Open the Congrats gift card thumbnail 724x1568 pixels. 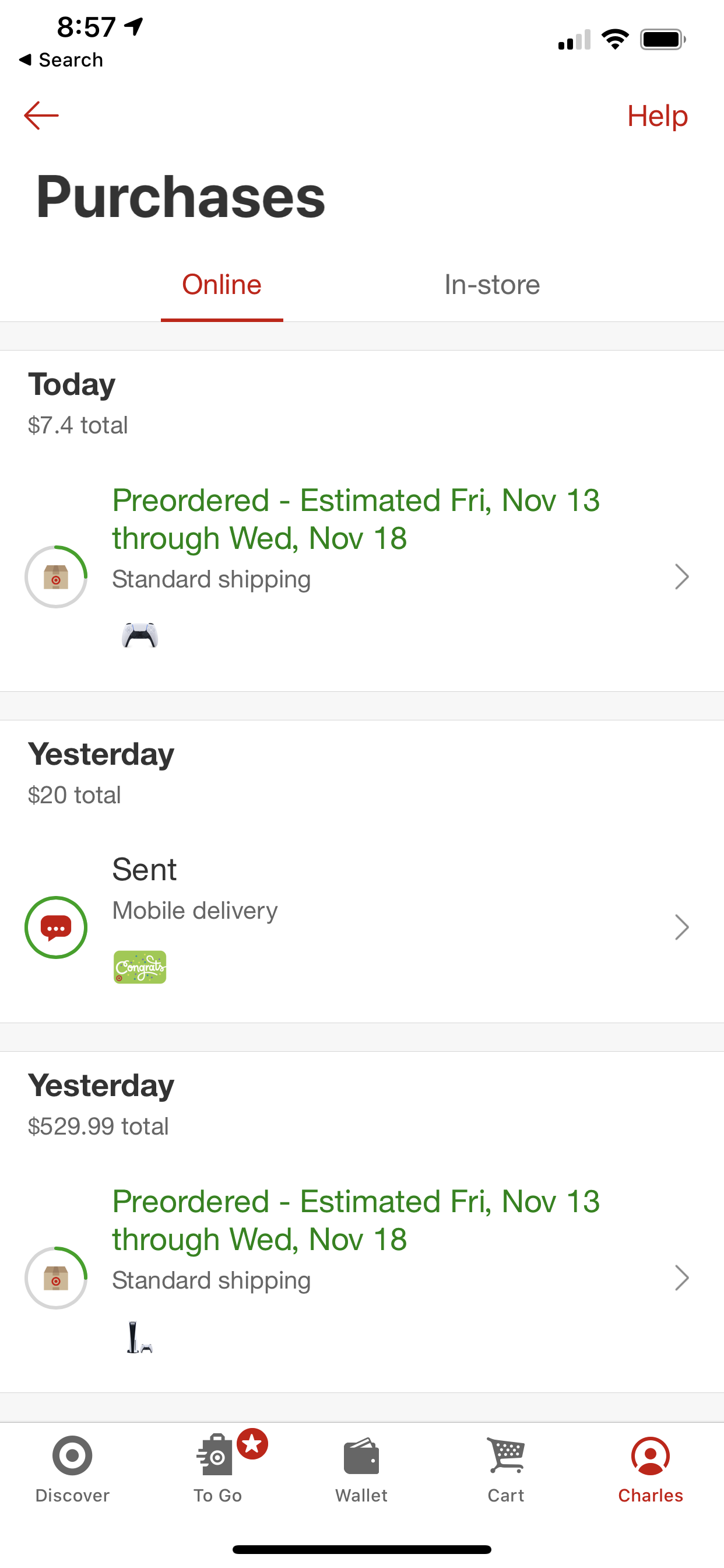coord(140,967)
